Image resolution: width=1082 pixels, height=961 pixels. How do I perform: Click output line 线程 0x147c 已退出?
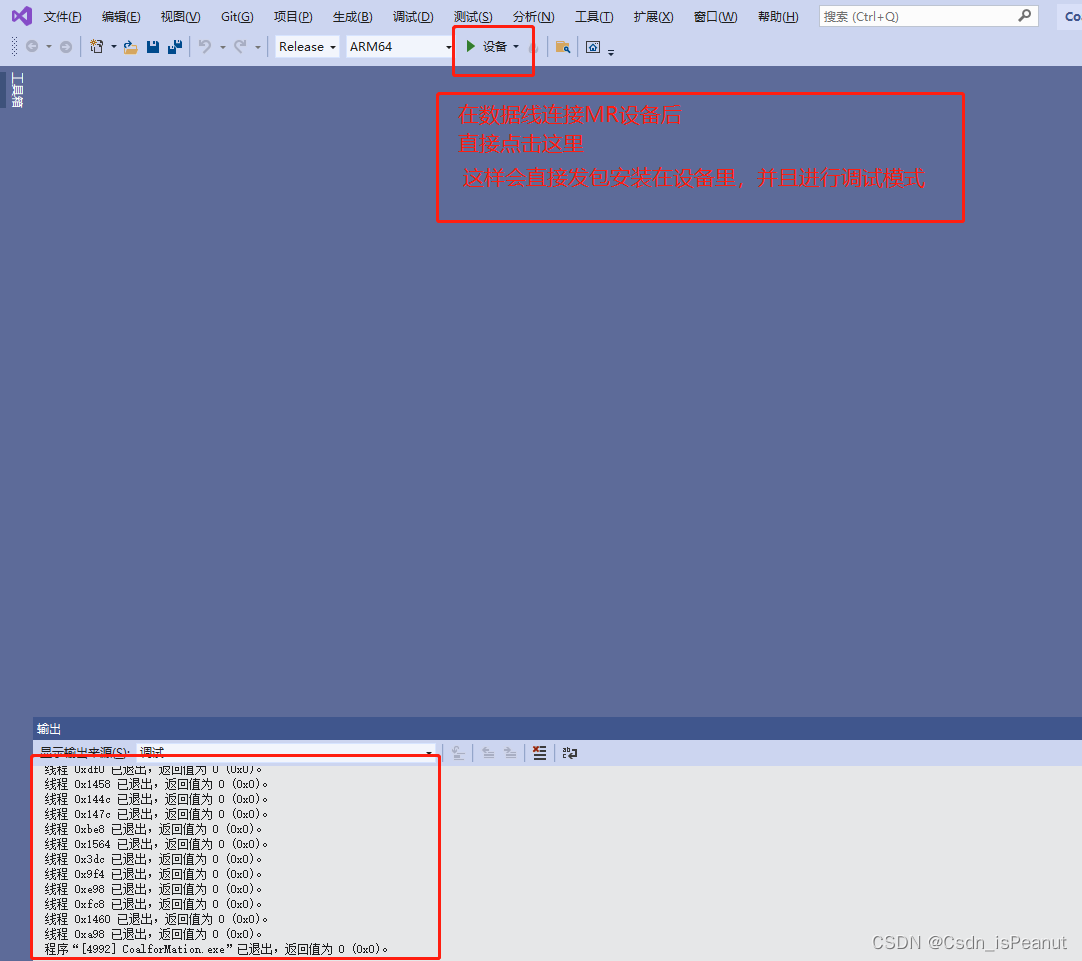[156, 814]
